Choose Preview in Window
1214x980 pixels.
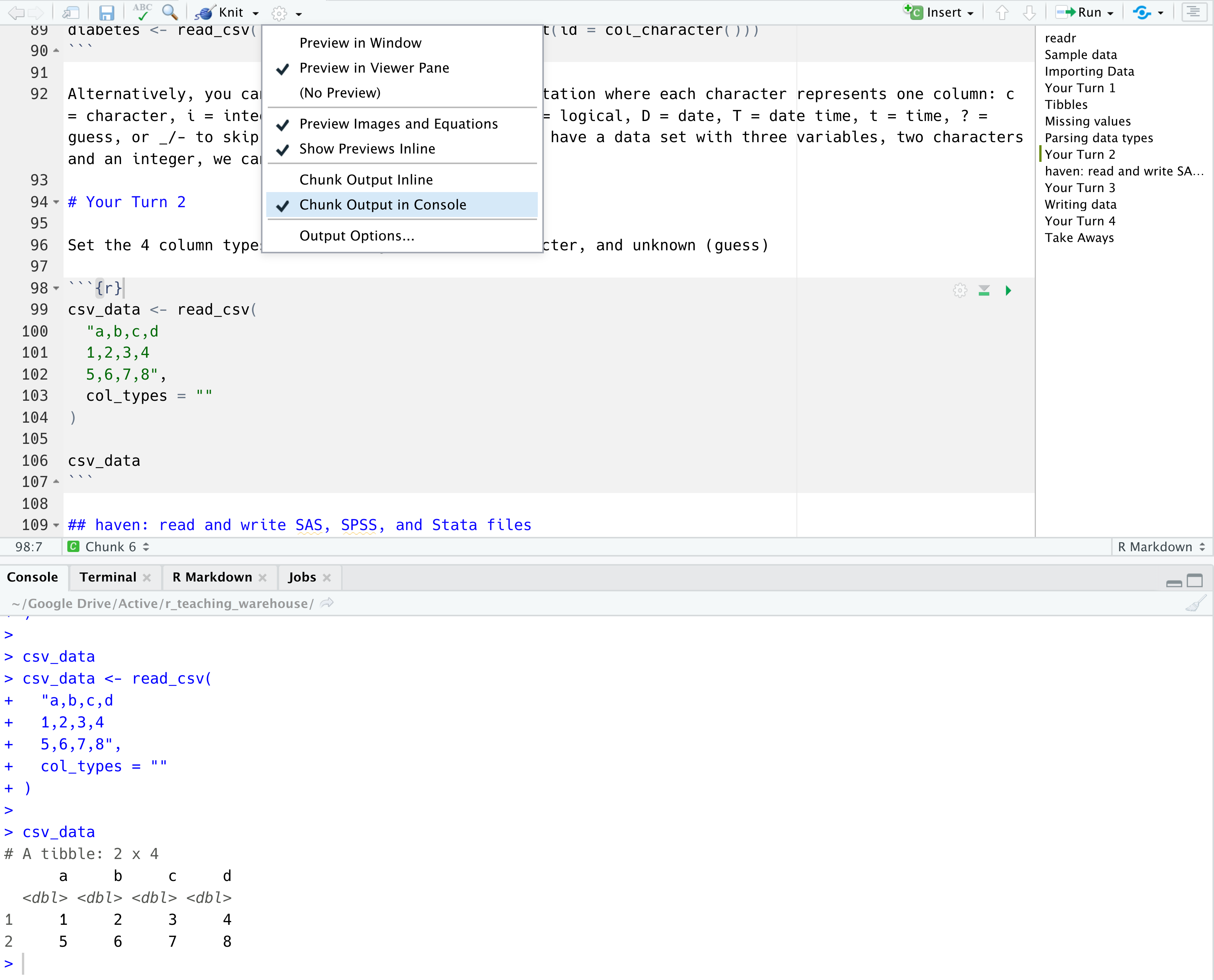[402, 43]
